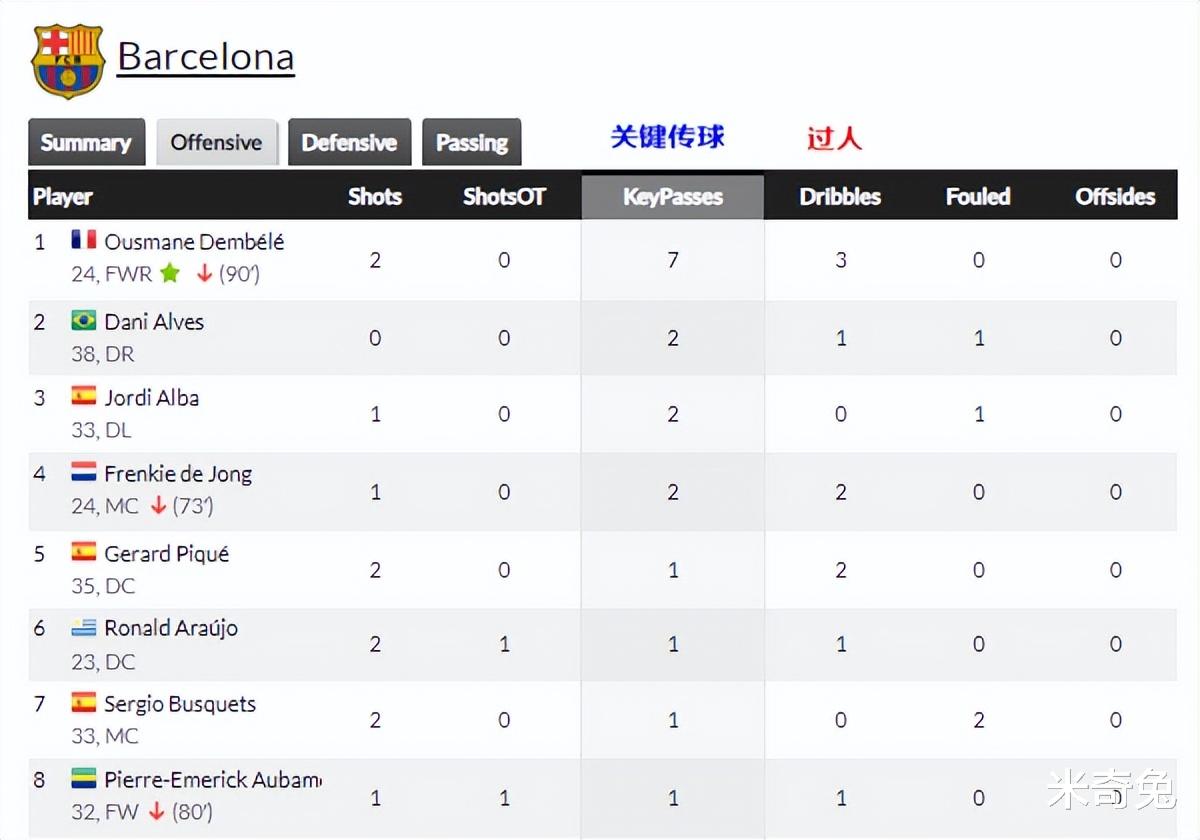Click the red substitution arrow at 80'

click(x=156, y=812)
